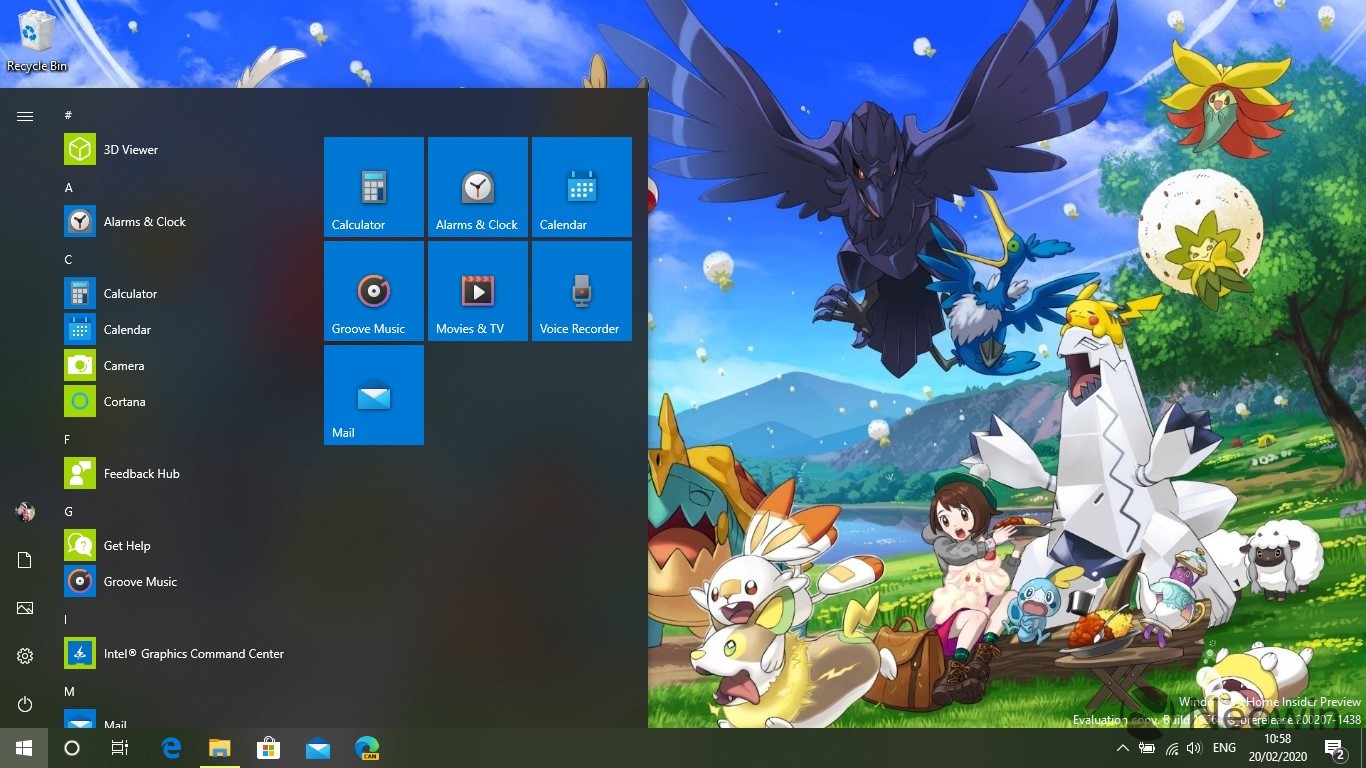Viewport: 1366px width, 768px height.
Task: Open the Mail pinned tile
Action: click(374, 395)
